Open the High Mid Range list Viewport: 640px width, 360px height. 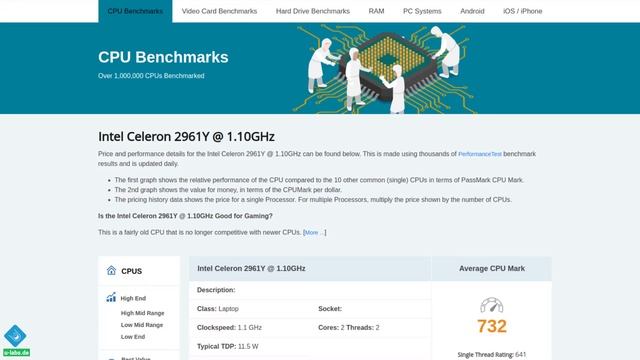coord(142,313)
